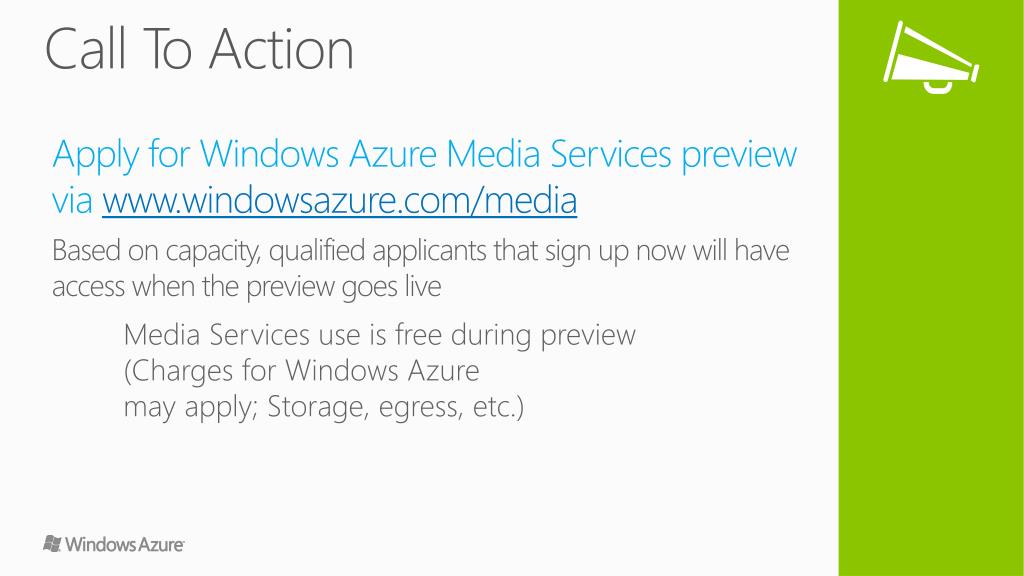1024x576 pixels.
Task: Click the 'Windows Azure' footer logo text
Action: tap(125, 544)
